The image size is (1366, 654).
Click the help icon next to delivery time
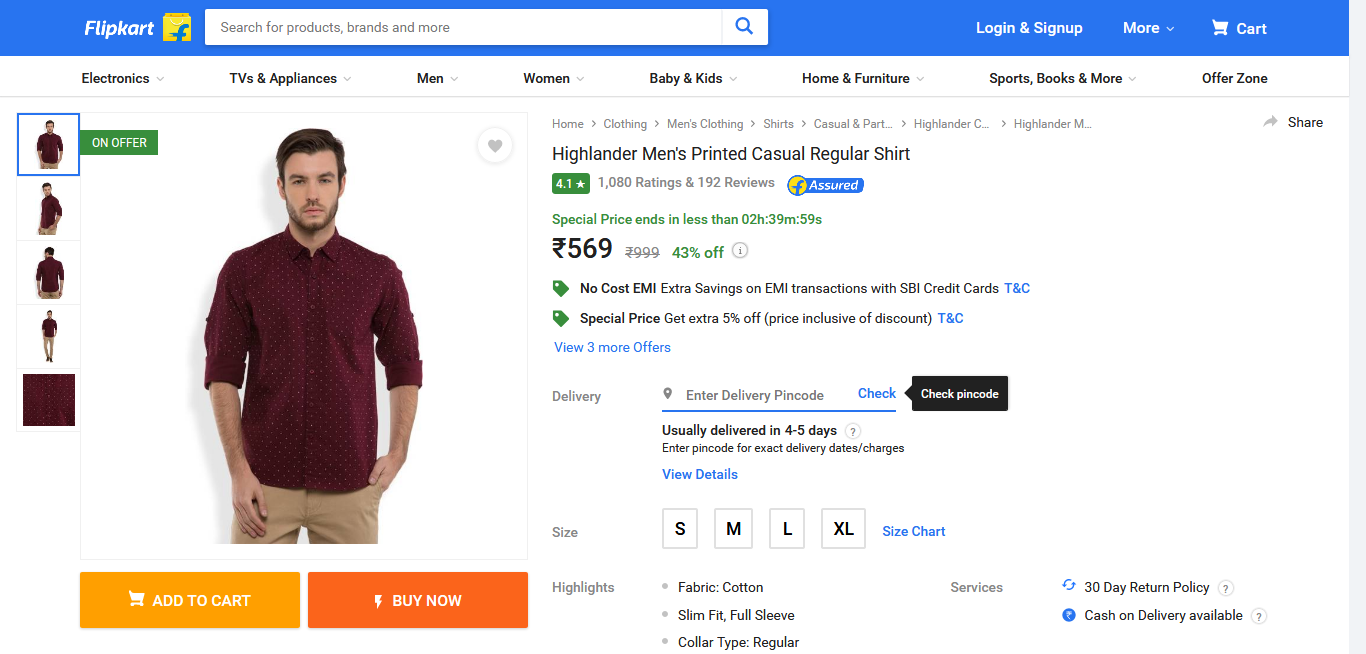853,431
